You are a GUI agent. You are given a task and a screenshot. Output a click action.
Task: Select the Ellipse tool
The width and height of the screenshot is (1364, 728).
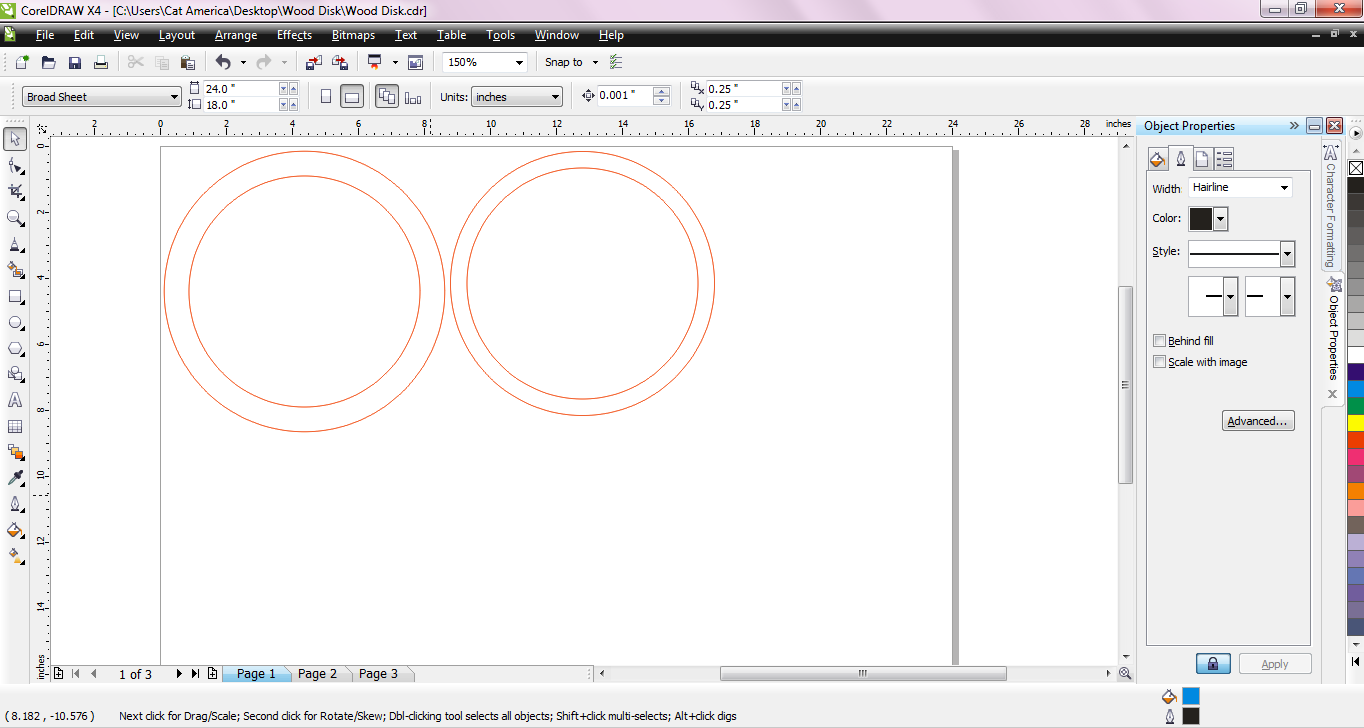[14, 322]
